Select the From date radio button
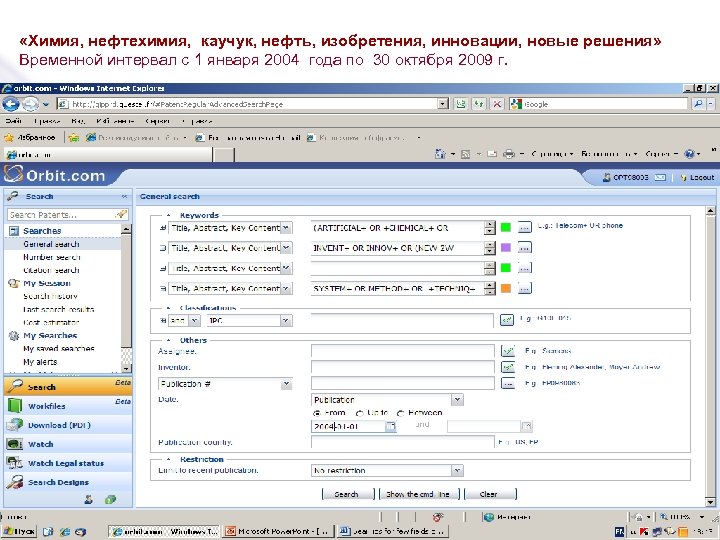 [x=316, y=413]
